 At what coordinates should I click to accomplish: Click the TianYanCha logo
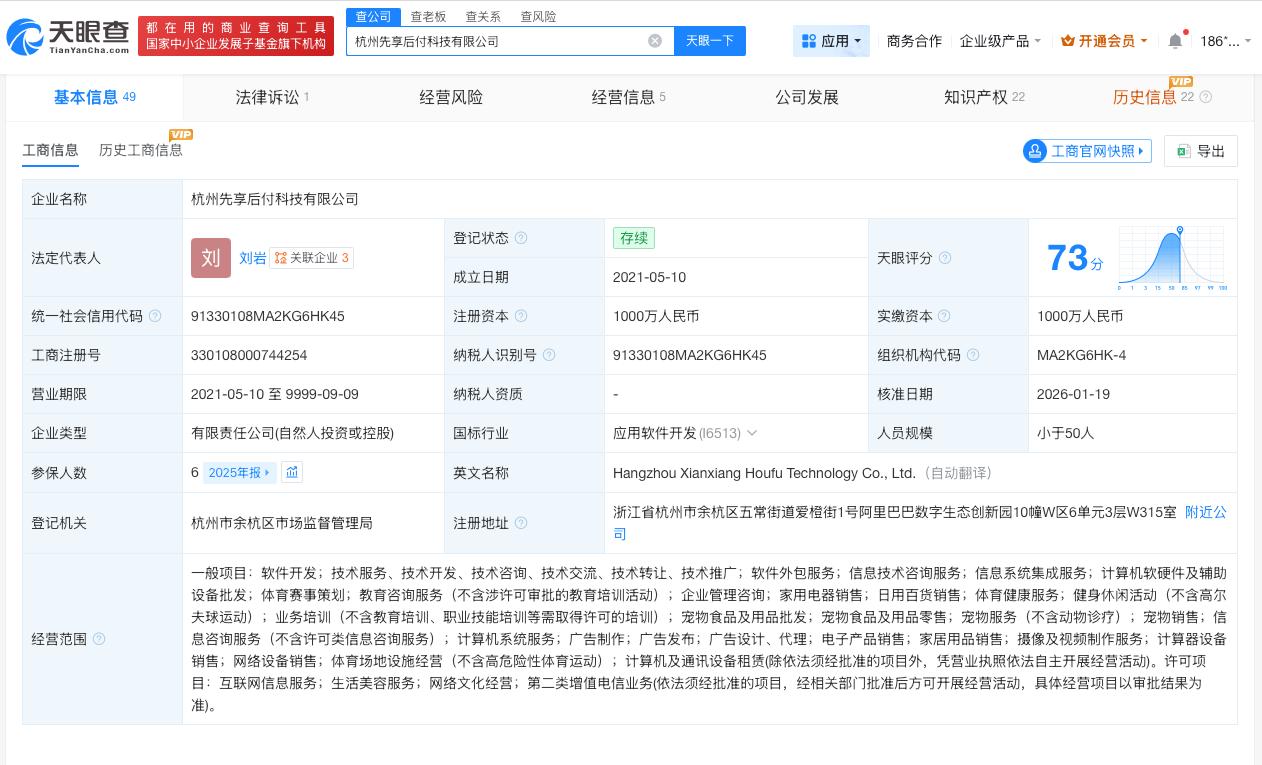tap(68, 37)
